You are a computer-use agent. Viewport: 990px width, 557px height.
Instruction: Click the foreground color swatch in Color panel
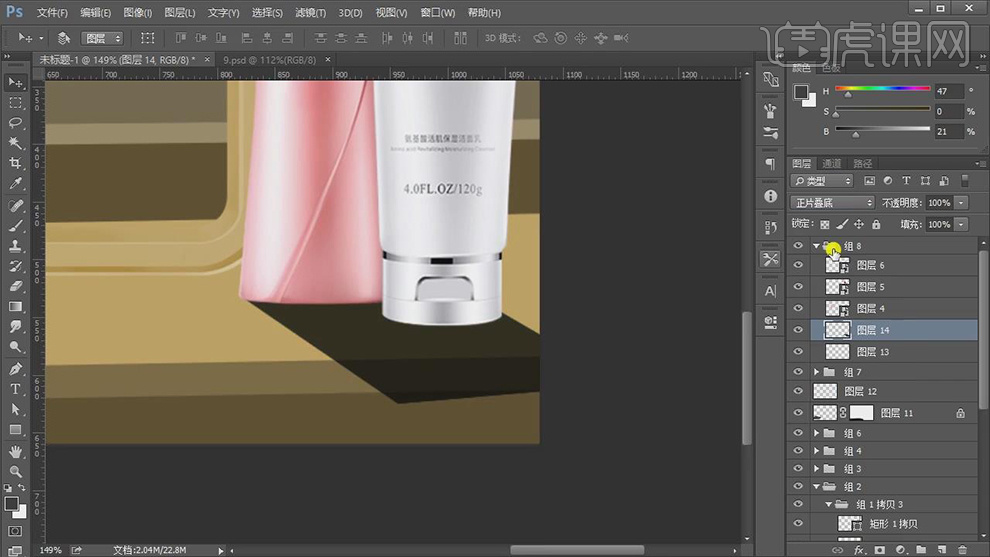(801, 92)
